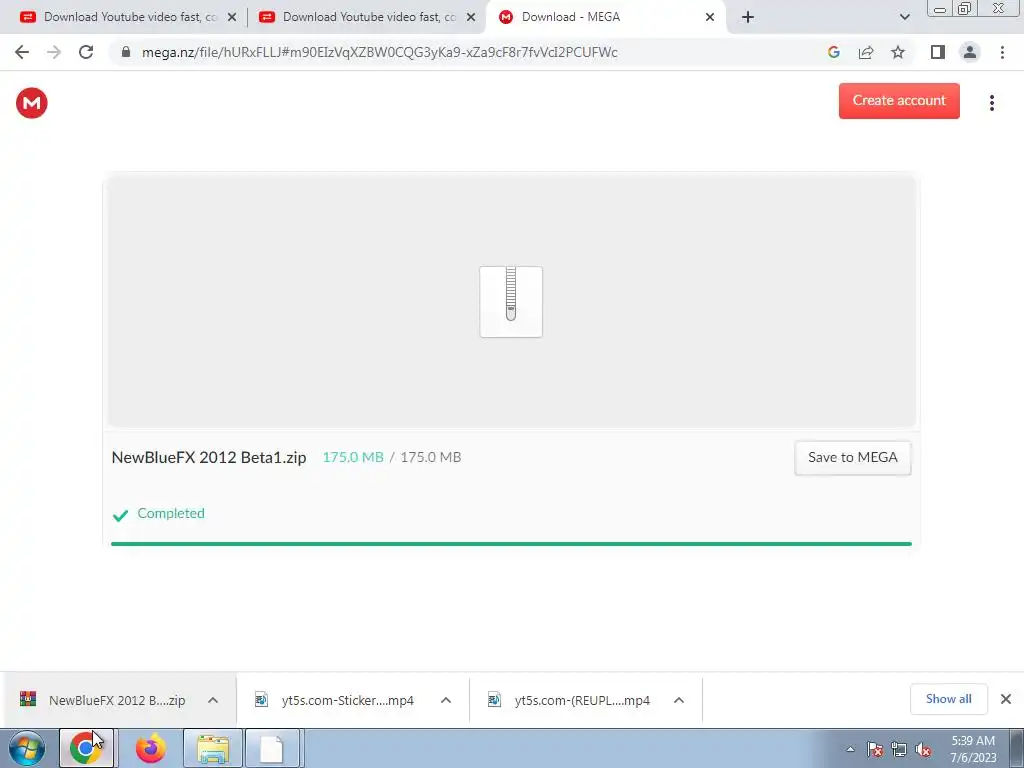Click the network tray icon
Viewport: 1024px width, 768px height.
(x=899, y=749)
